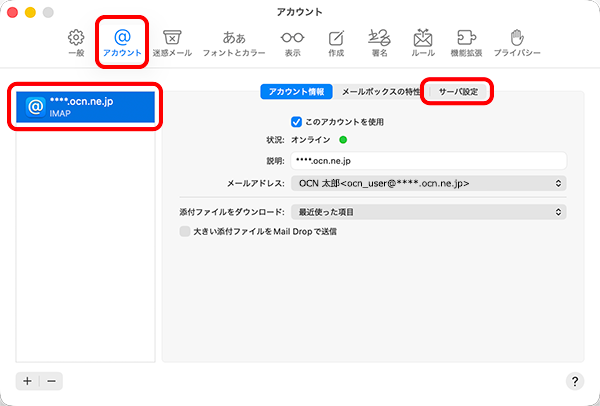Select the アカウント accounts icon

coord(122,42)
